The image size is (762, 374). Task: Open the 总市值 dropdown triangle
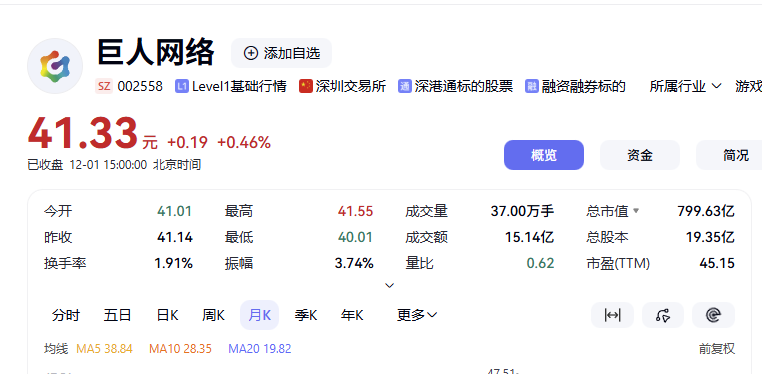click(x=636, y=211)
